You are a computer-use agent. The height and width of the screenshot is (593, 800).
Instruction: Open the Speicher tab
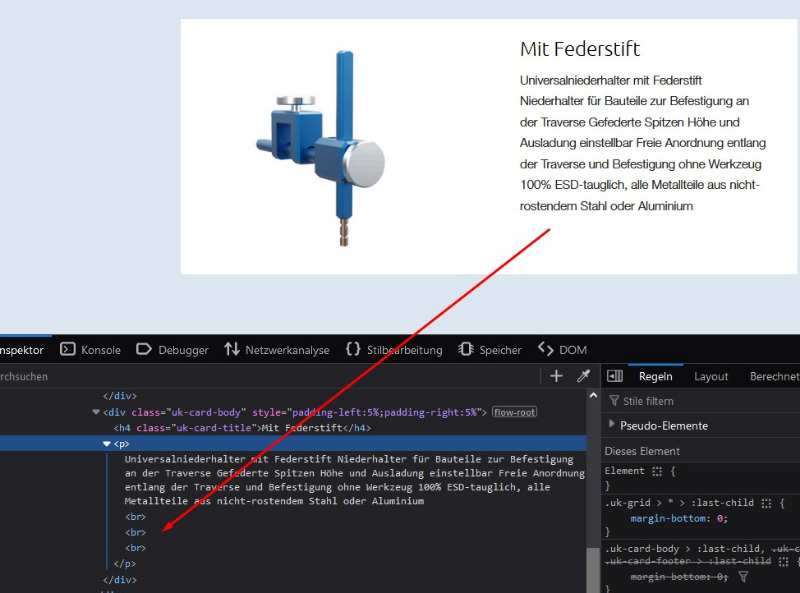click(x=490, y=350)
